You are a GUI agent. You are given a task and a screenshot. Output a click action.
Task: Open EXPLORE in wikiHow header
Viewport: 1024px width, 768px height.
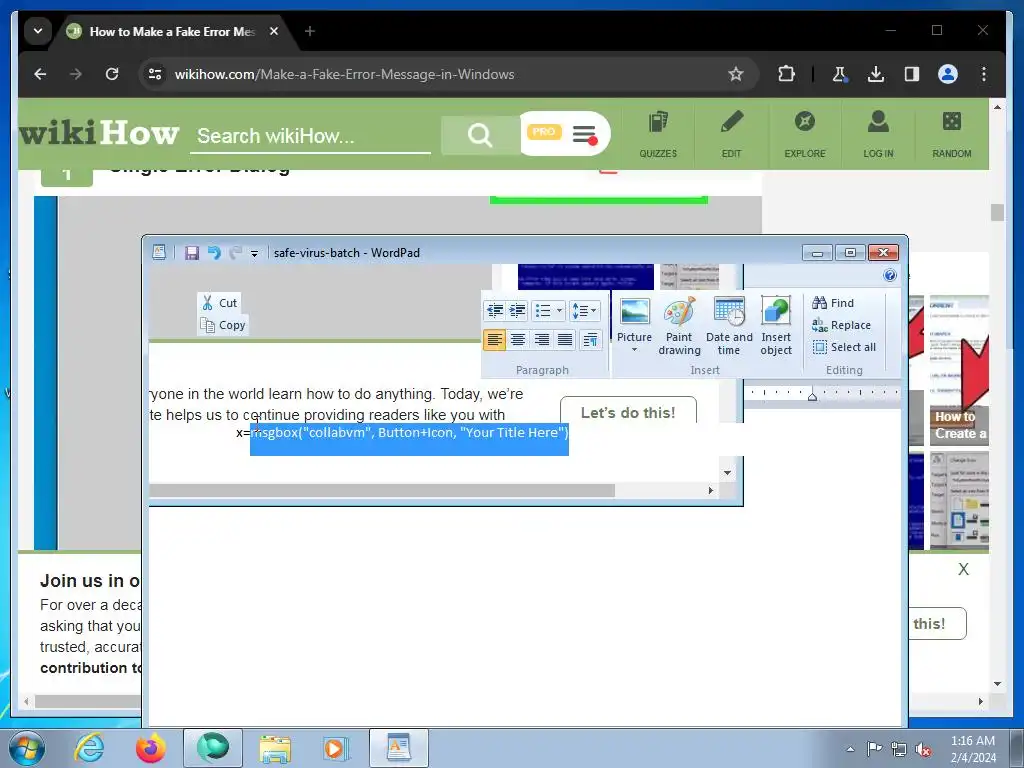coord(805,135)
